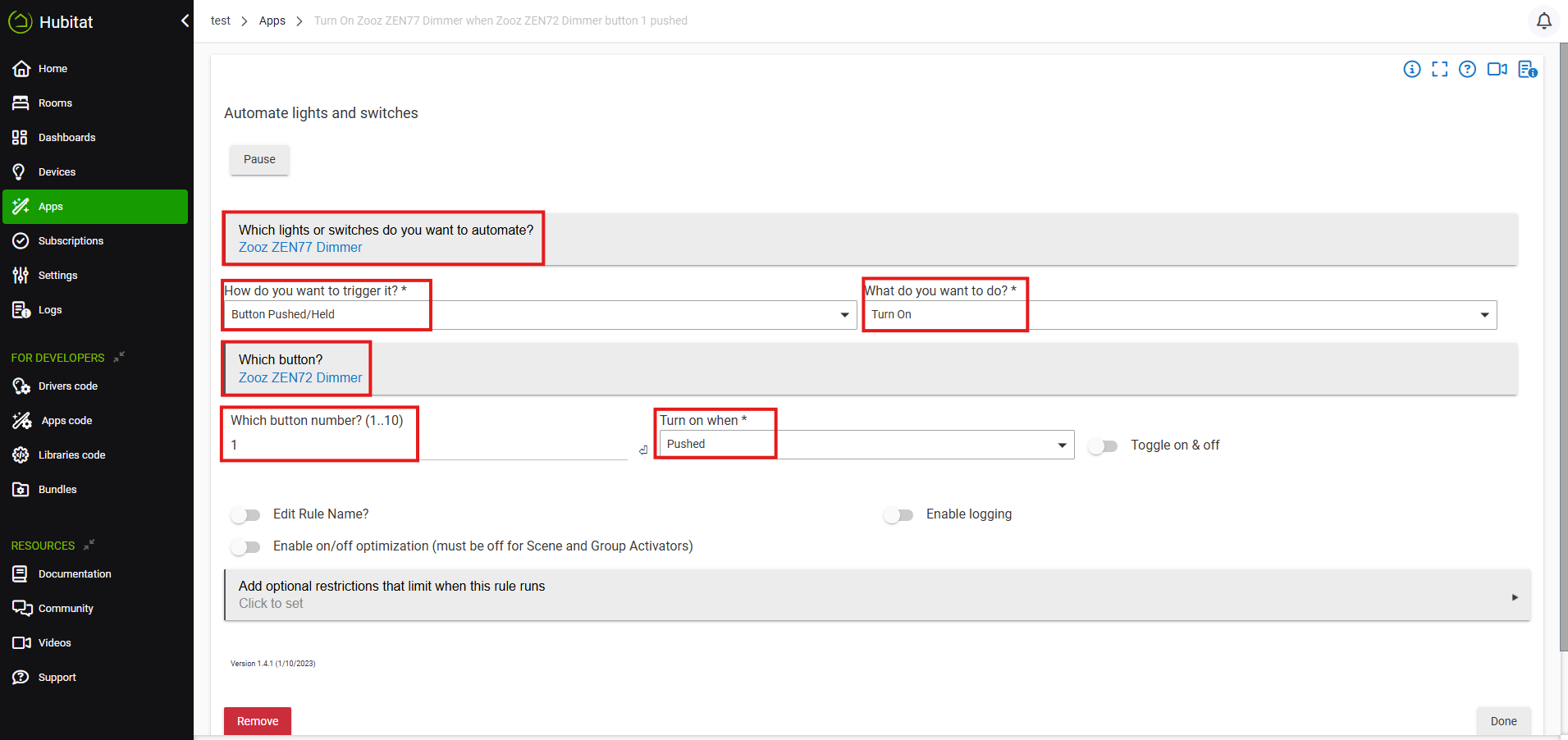The width and height of the screenshot is (1568, 740).
Task: Open Community menu item
Action: (95, 609)
